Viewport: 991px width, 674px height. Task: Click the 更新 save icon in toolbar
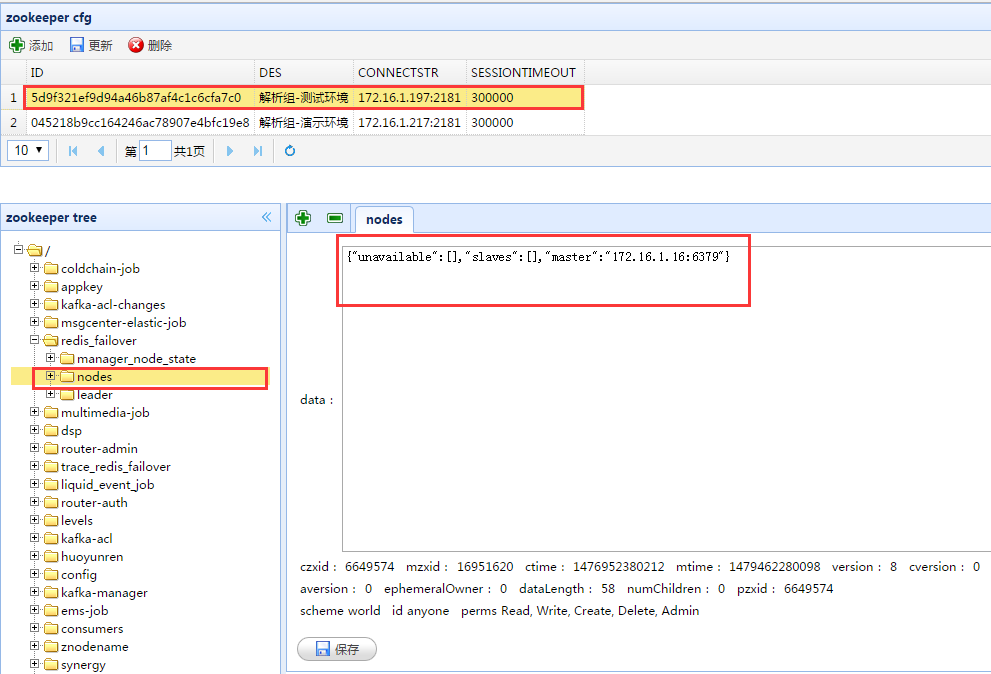(x=76, y=45)
